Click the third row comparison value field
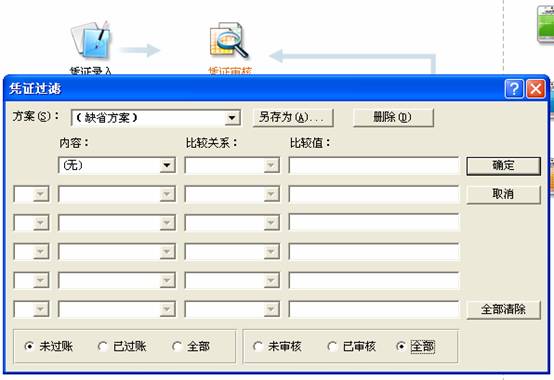The width and height of the screenshot is (554, 380). pos(374,222)
